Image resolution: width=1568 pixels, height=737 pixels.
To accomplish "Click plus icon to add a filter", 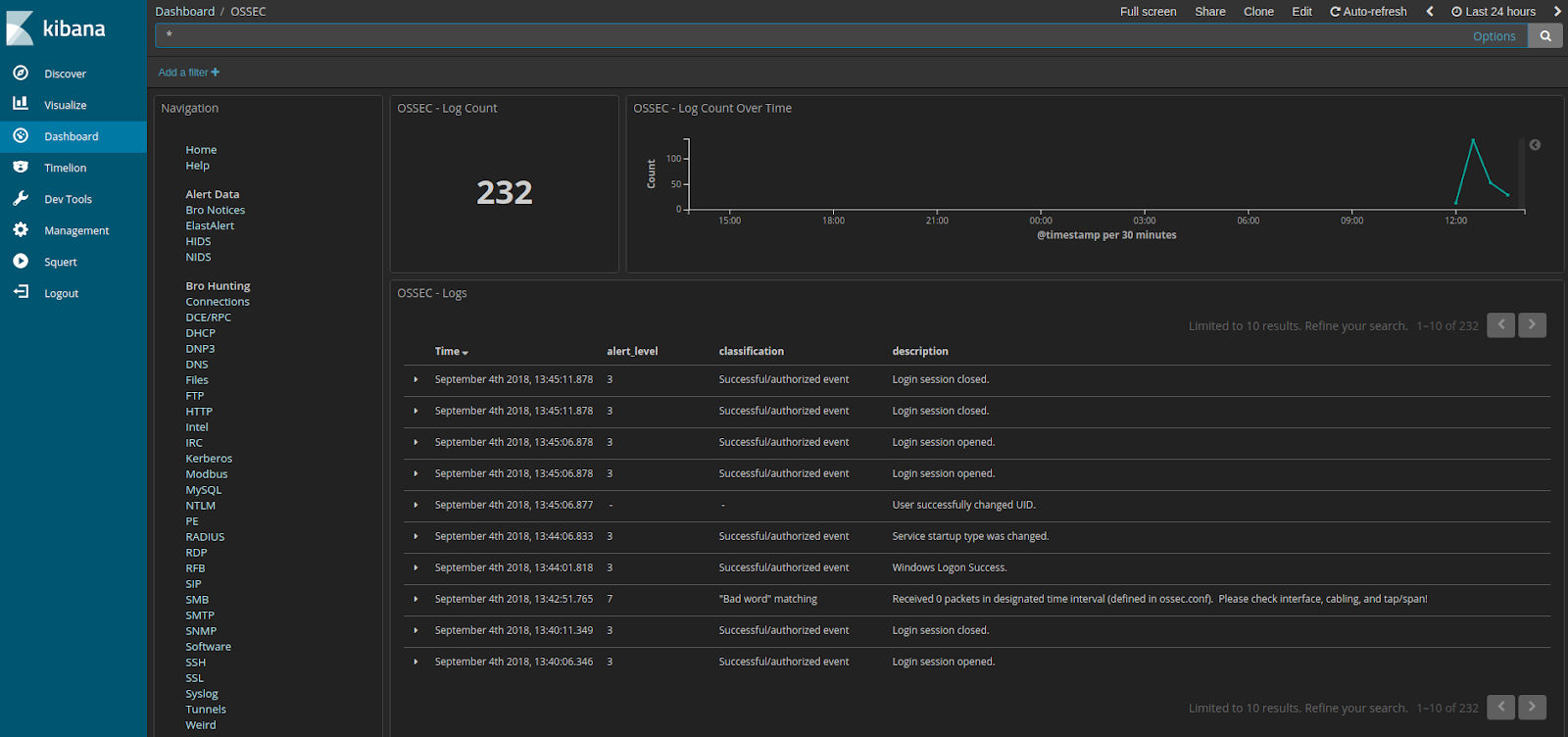I will pos(216,73).
